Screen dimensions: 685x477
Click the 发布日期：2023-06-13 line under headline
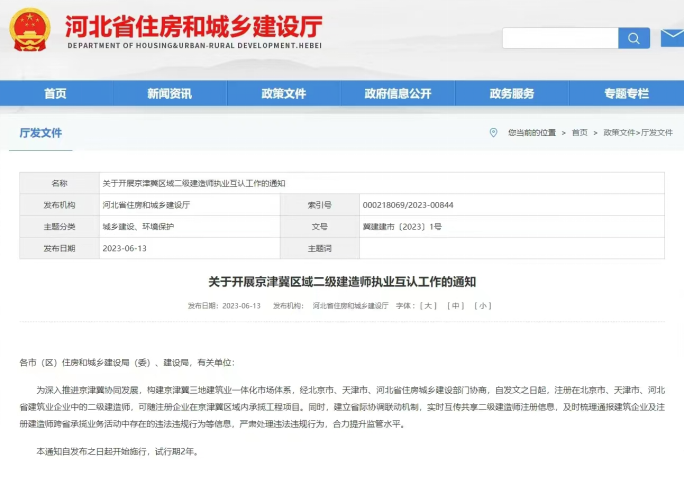click(x=224, y=306)
